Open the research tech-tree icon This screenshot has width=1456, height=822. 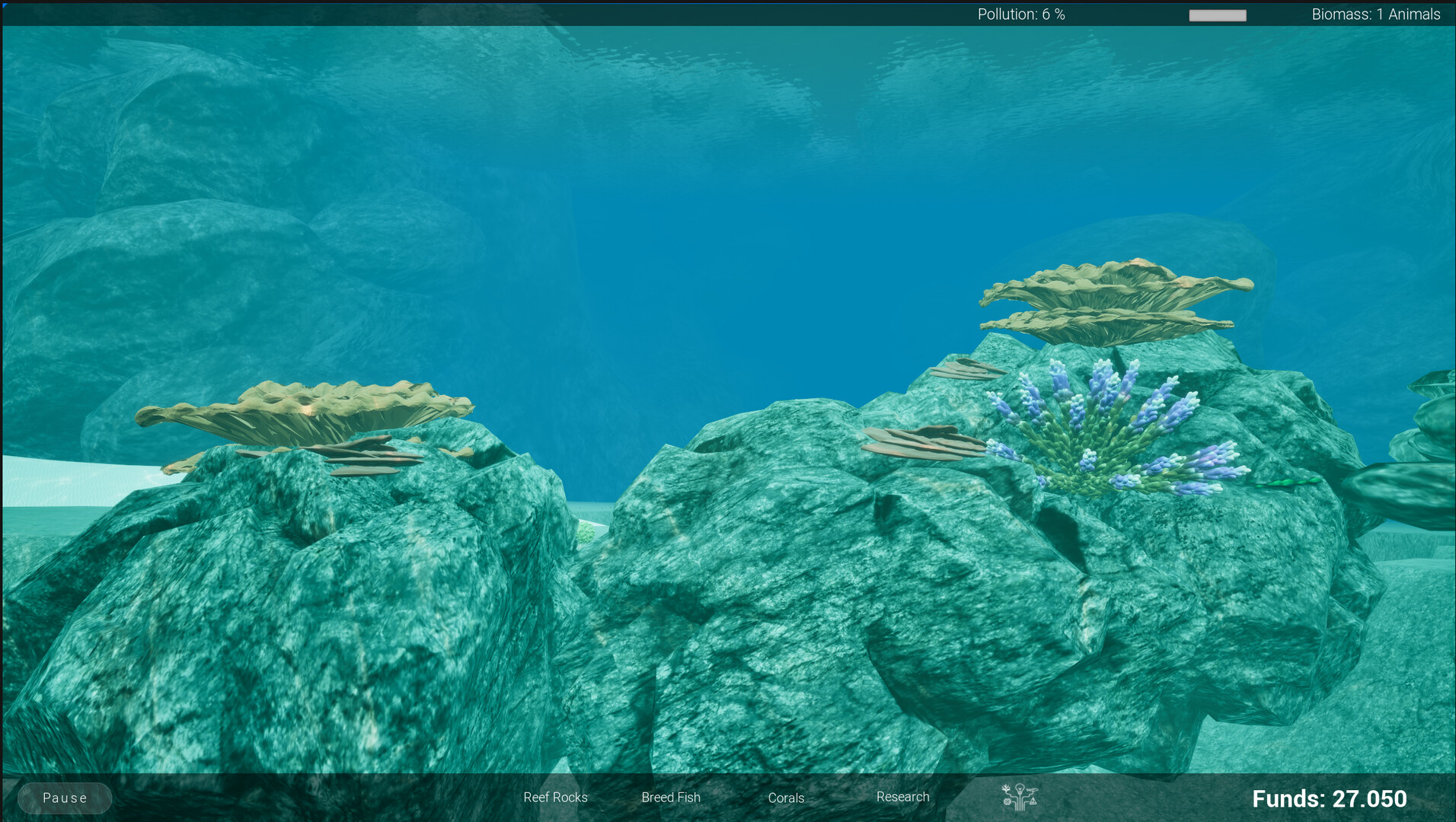coord(1020,798)
